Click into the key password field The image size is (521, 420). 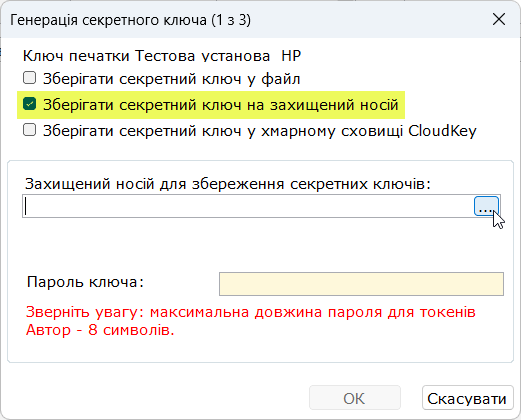[x=361, y=284]
